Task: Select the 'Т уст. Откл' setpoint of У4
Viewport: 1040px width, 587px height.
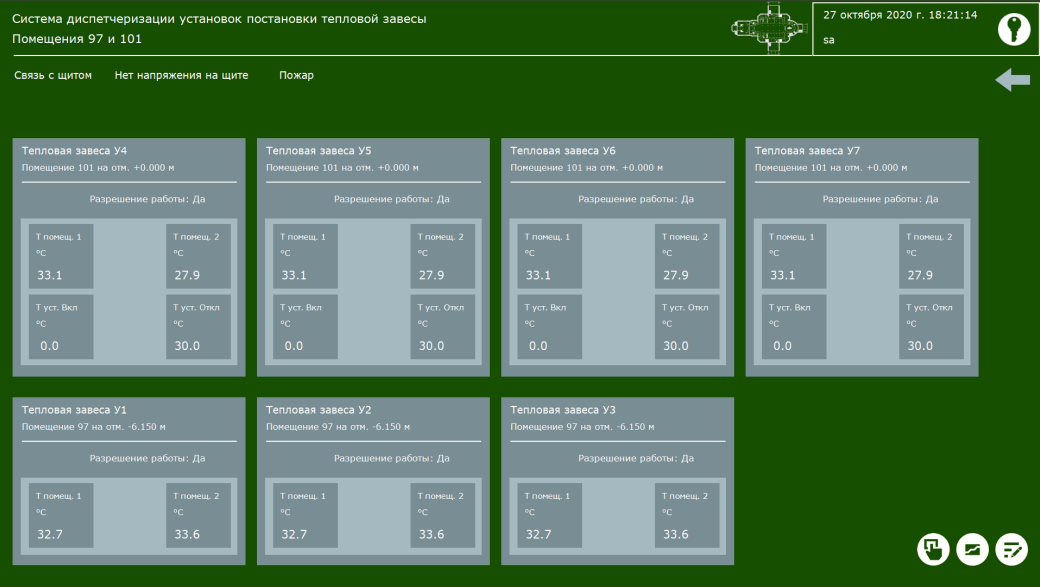Action: pyautogui.click(x=198, y=327)
